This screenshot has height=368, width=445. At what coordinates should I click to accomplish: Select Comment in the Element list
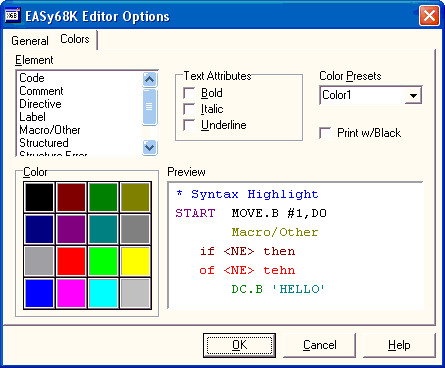(41, 91)
